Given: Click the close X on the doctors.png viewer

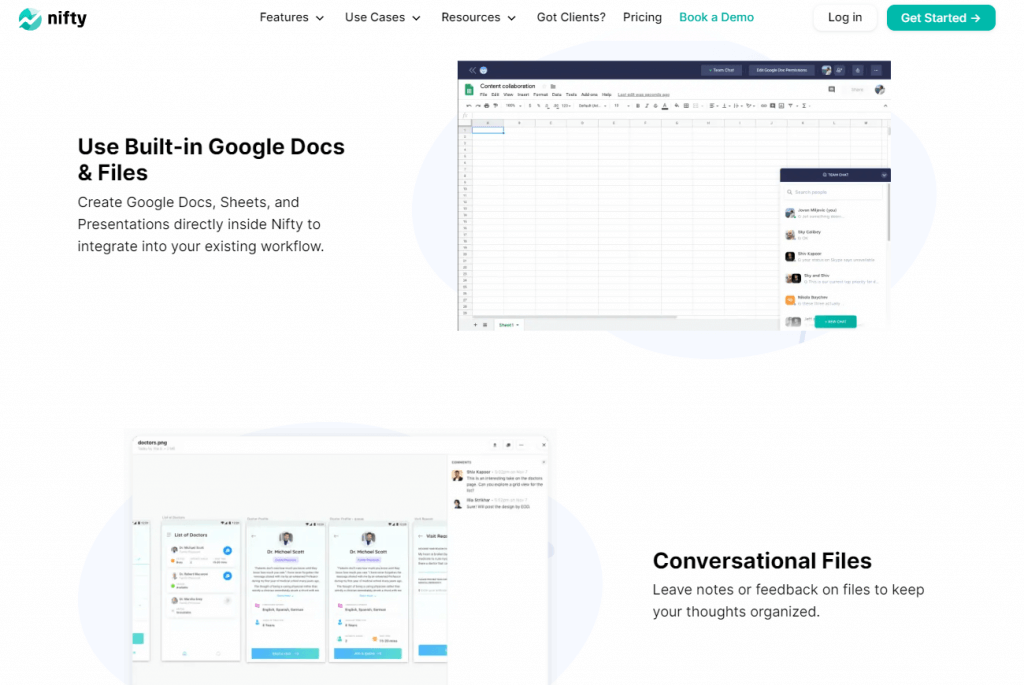Looking at the screenshot, I should [543, 445].
